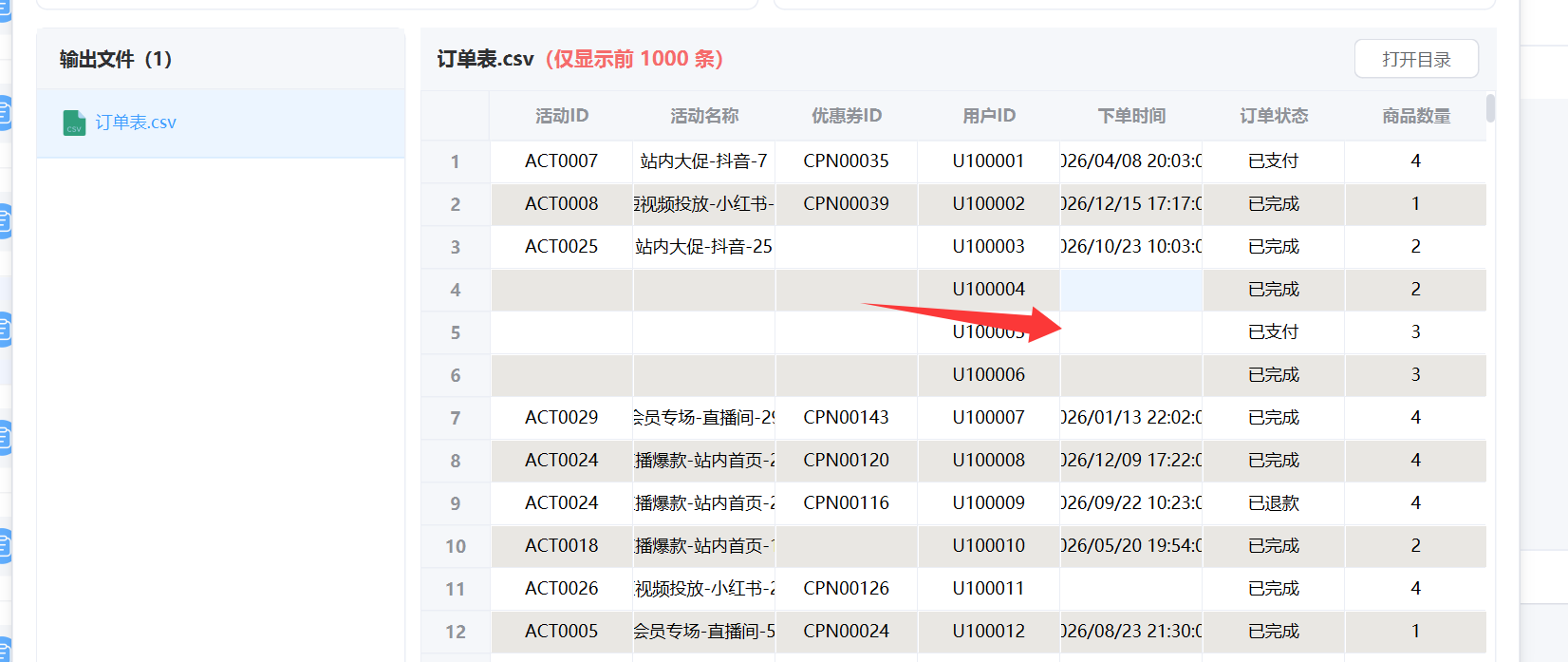The image size is (1568, 662).
Task: Click the 下单时间 column header
Action: pos(1130,116)
